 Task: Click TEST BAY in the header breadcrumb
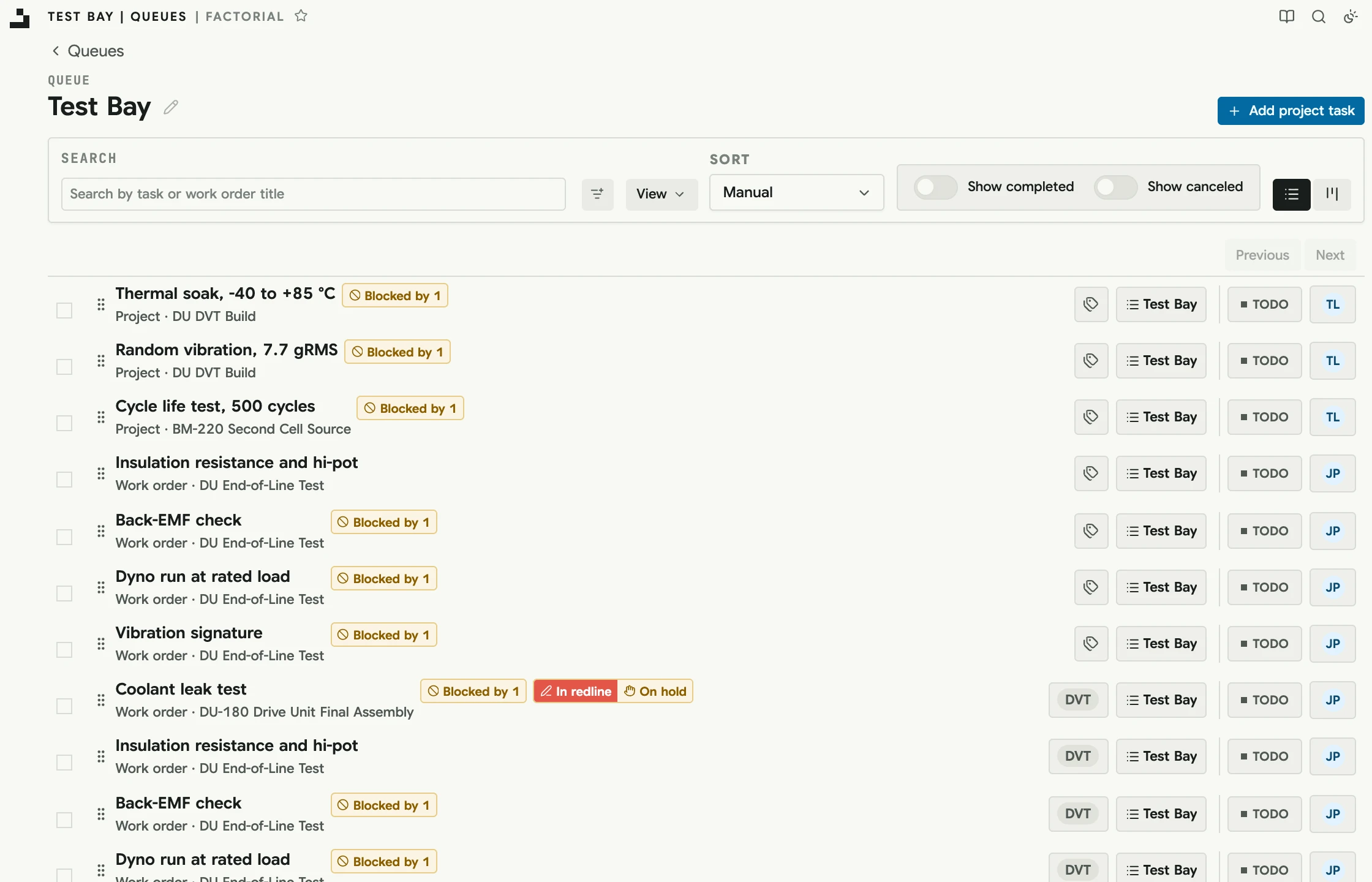81,17
